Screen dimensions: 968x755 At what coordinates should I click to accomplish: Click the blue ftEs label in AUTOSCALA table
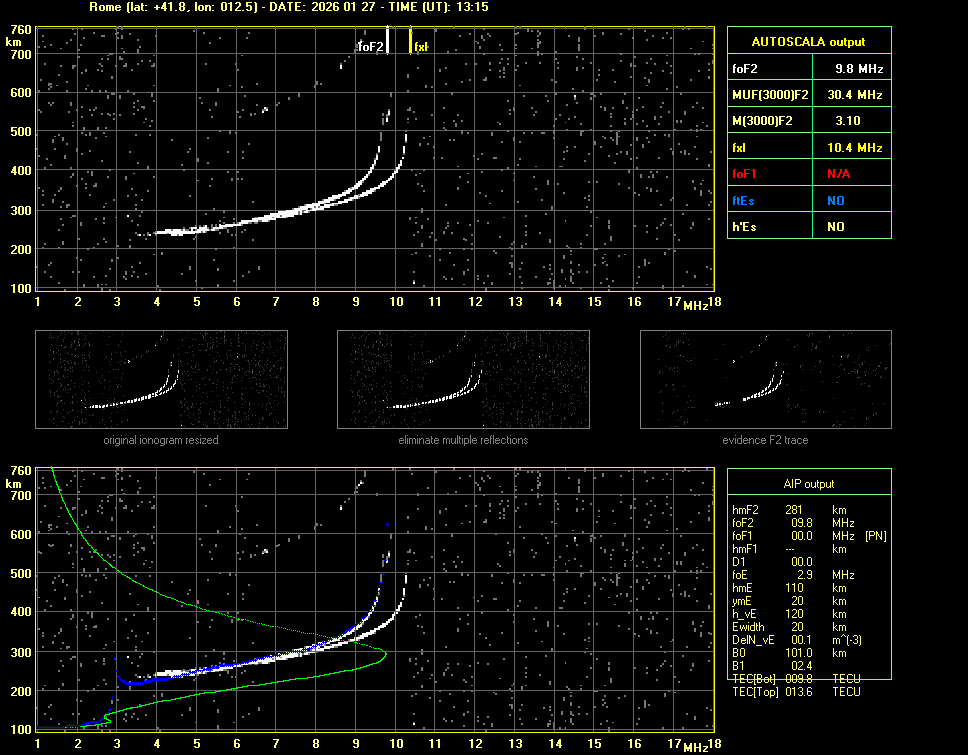pyautogui.click(x=743, y=200)
